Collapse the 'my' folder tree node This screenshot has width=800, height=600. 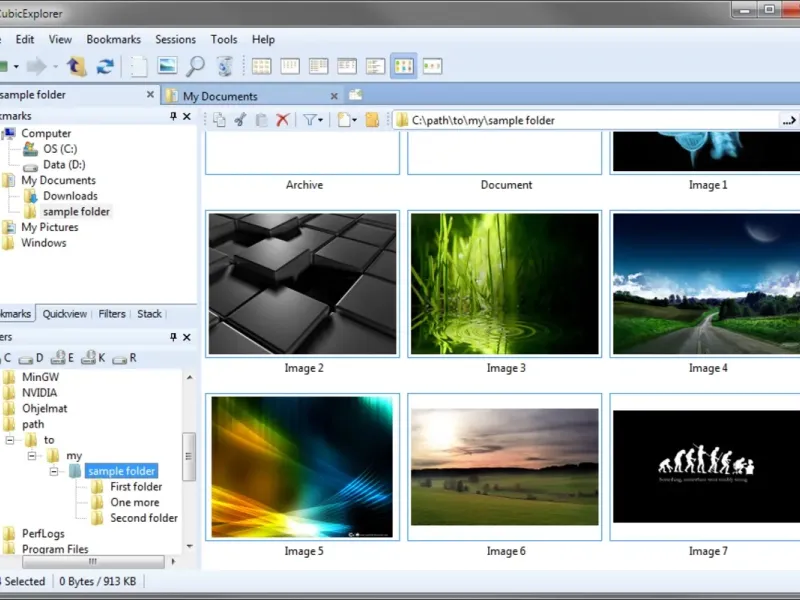coord(32,456)
